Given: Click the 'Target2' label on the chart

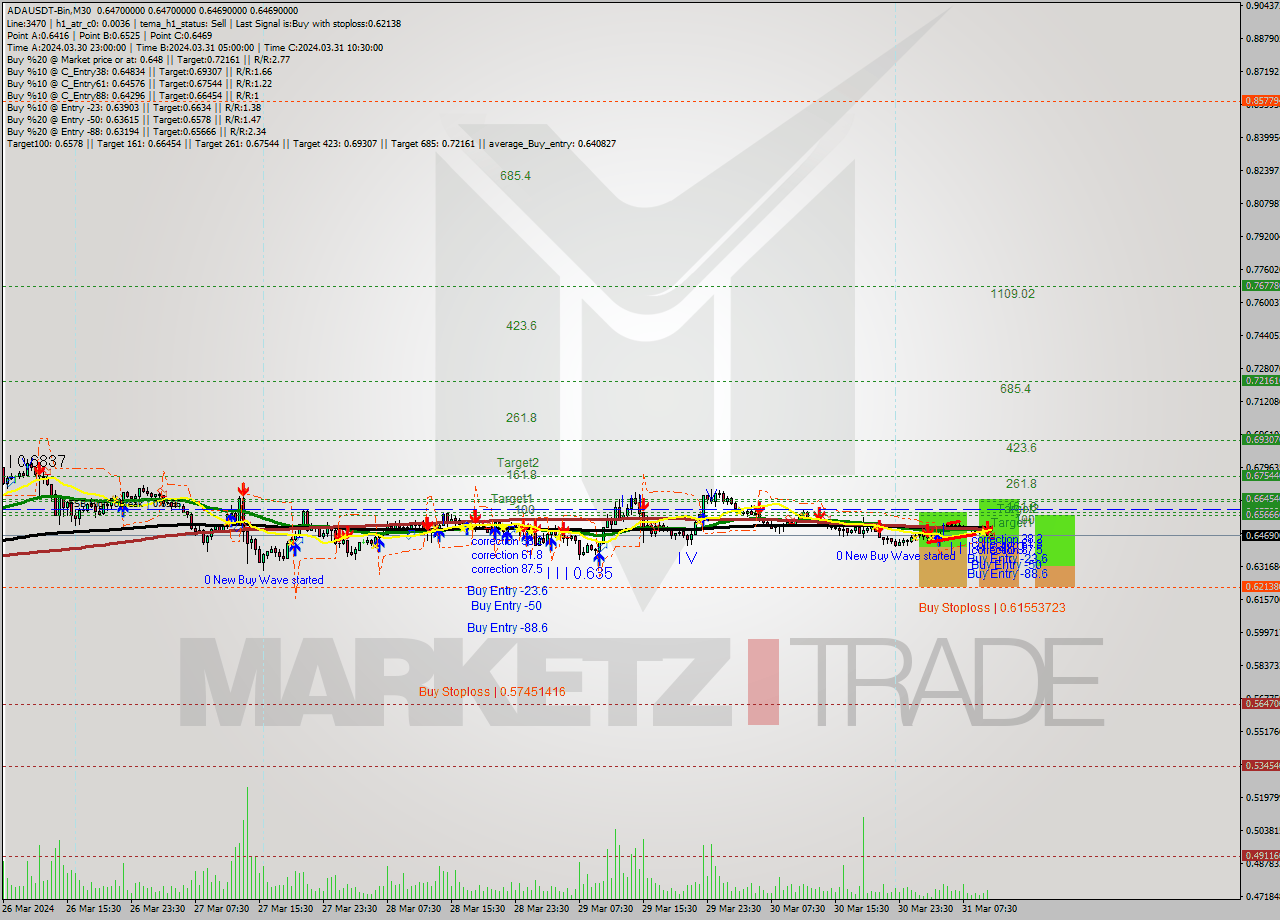Looking at the screenshot, I should point(518,463).
